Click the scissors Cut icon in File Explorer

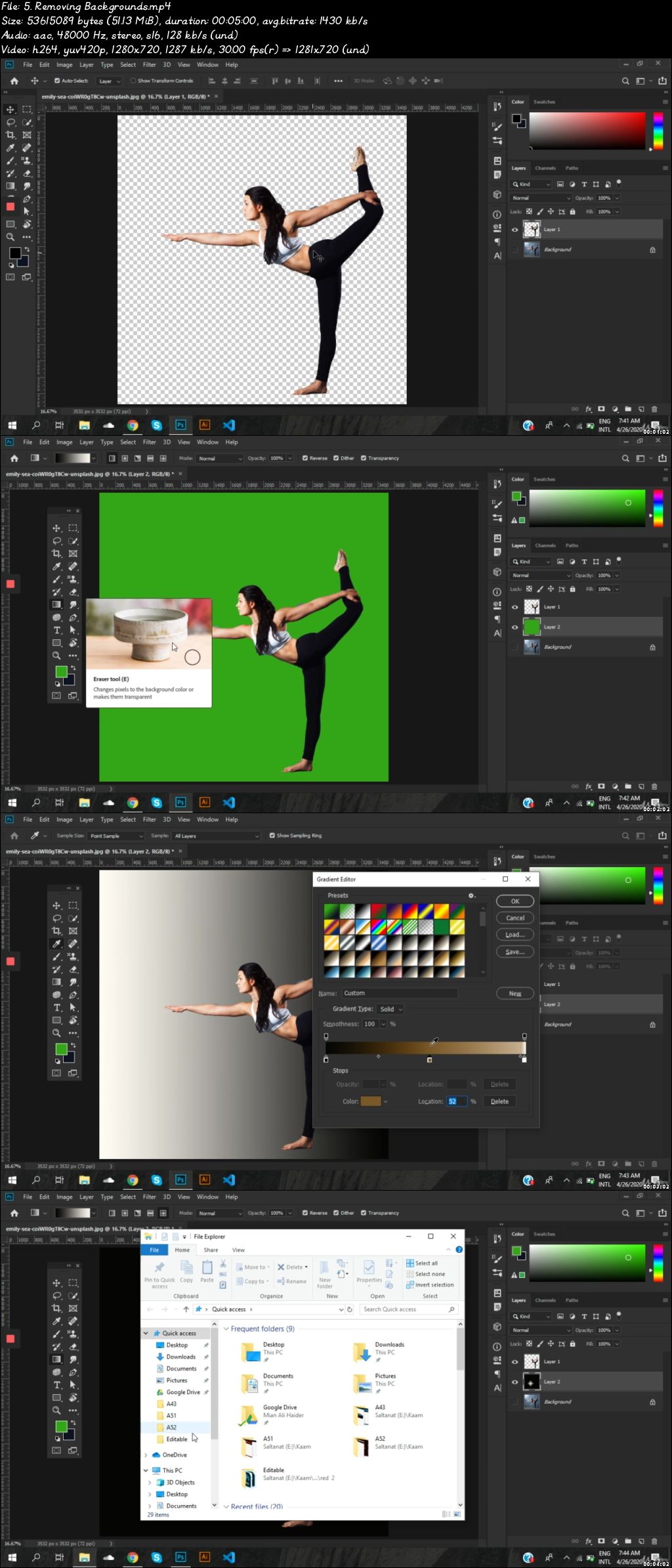[223, 1263]
